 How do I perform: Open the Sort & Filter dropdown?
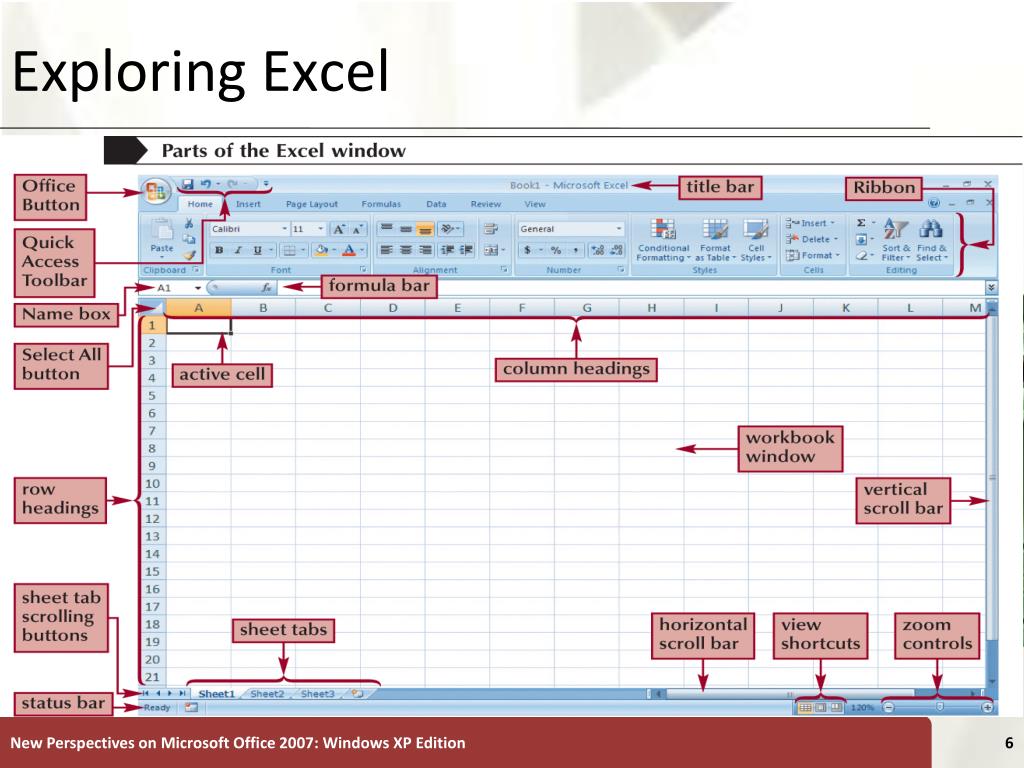[x=896, y=240]
